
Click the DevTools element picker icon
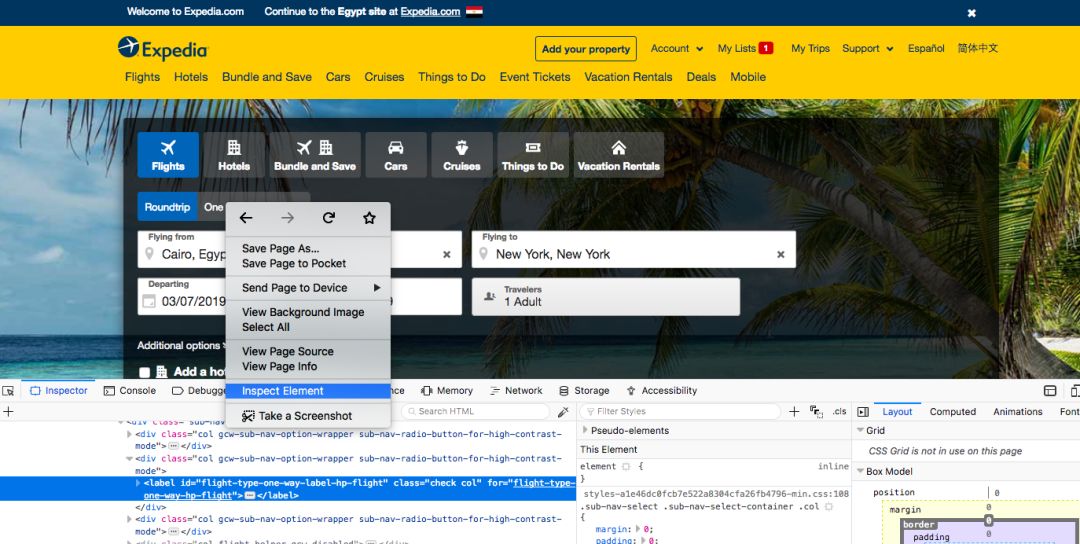tap(8, 390)
